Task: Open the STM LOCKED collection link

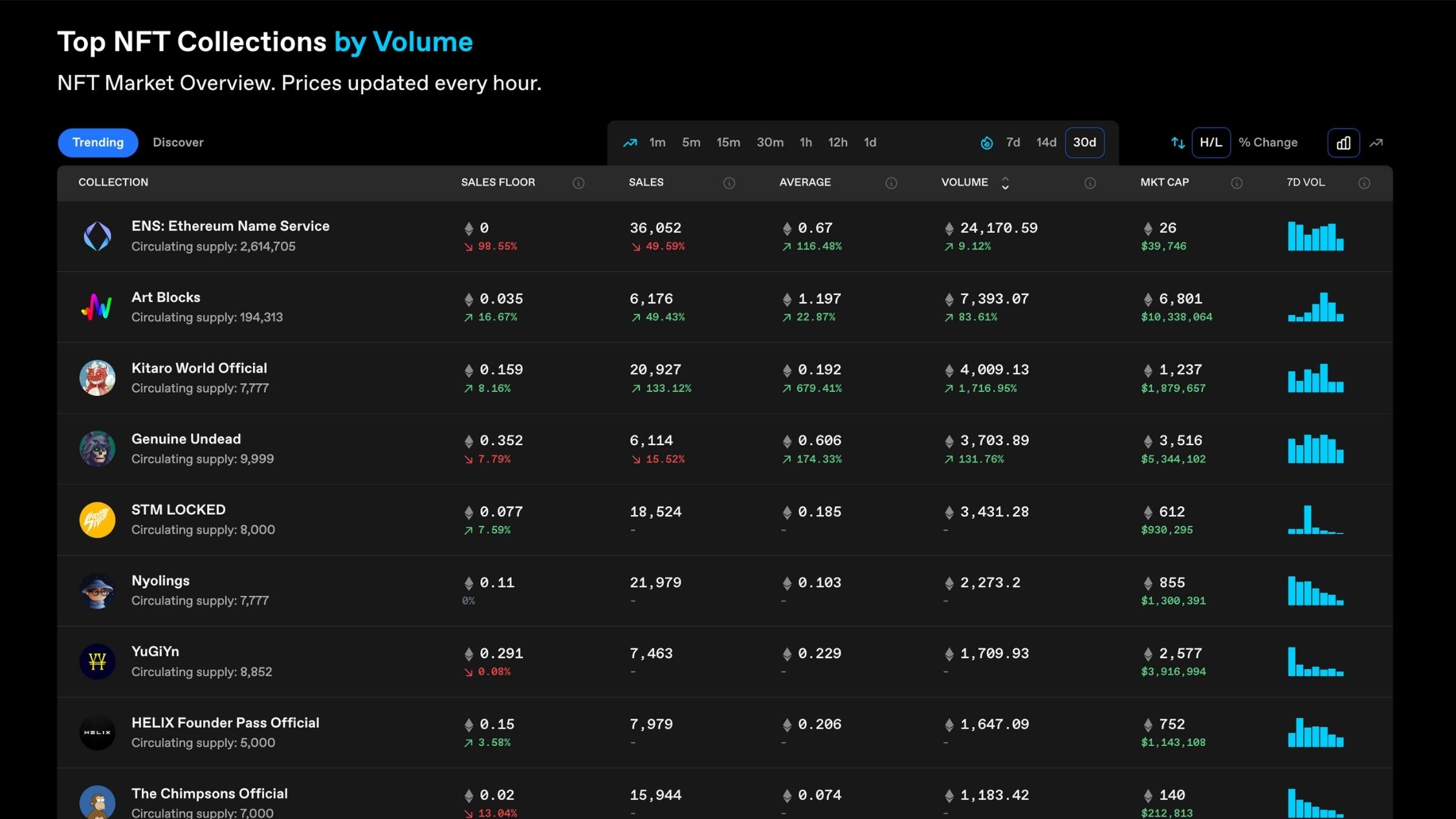Action: (x=179, y=510)
